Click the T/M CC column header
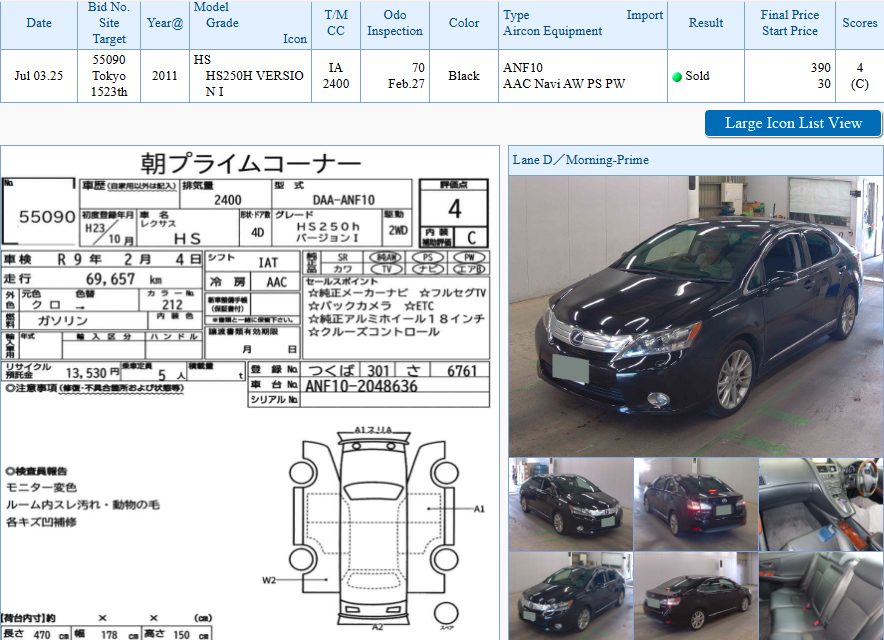Screen dimensions: 884x640 click(x=336, y=23)
